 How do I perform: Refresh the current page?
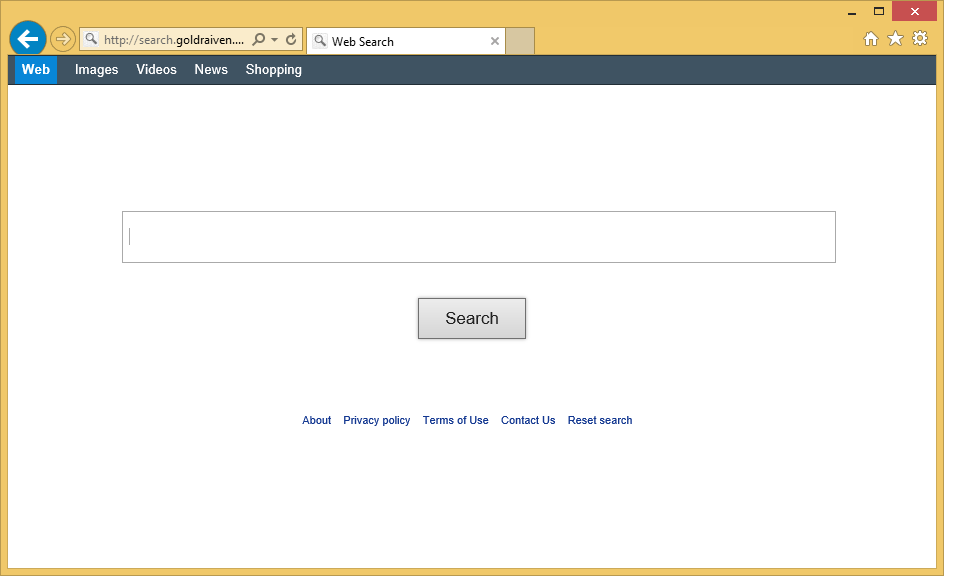coord(291,40)
